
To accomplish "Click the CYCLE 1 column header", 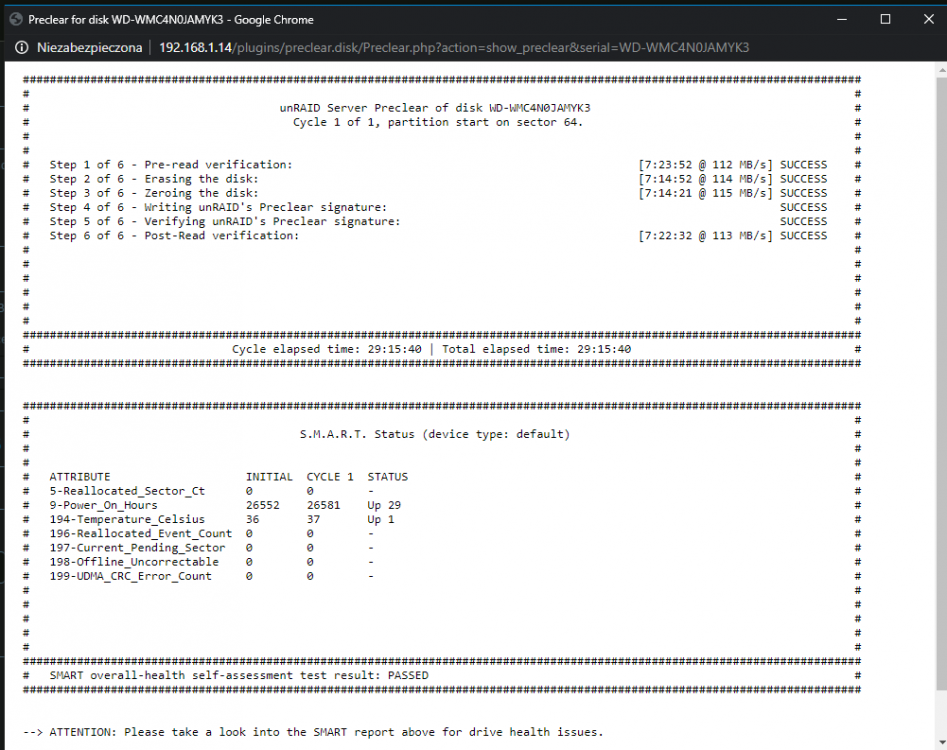I will 330,477.
